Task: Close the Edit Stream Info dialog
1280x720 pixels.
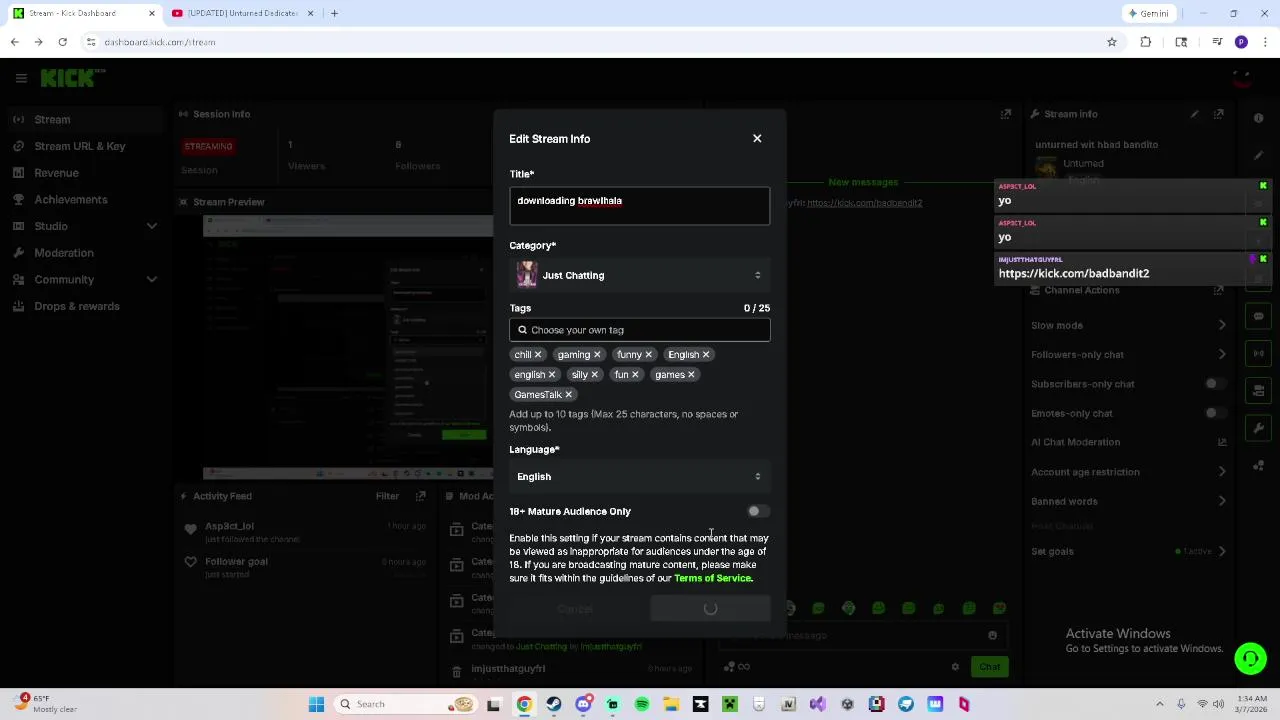Action: pos(757,139)
